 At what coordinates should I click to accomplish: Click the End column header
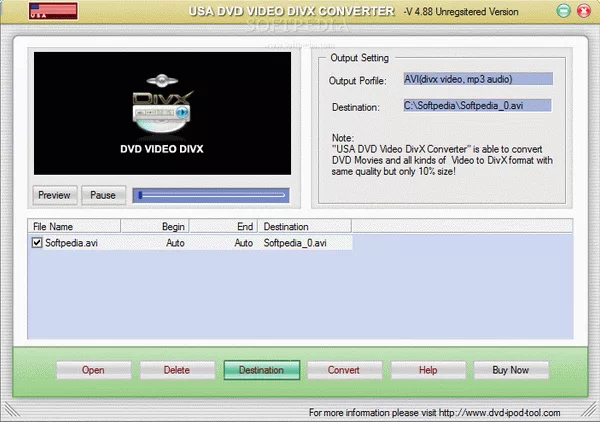coord(224,226)
